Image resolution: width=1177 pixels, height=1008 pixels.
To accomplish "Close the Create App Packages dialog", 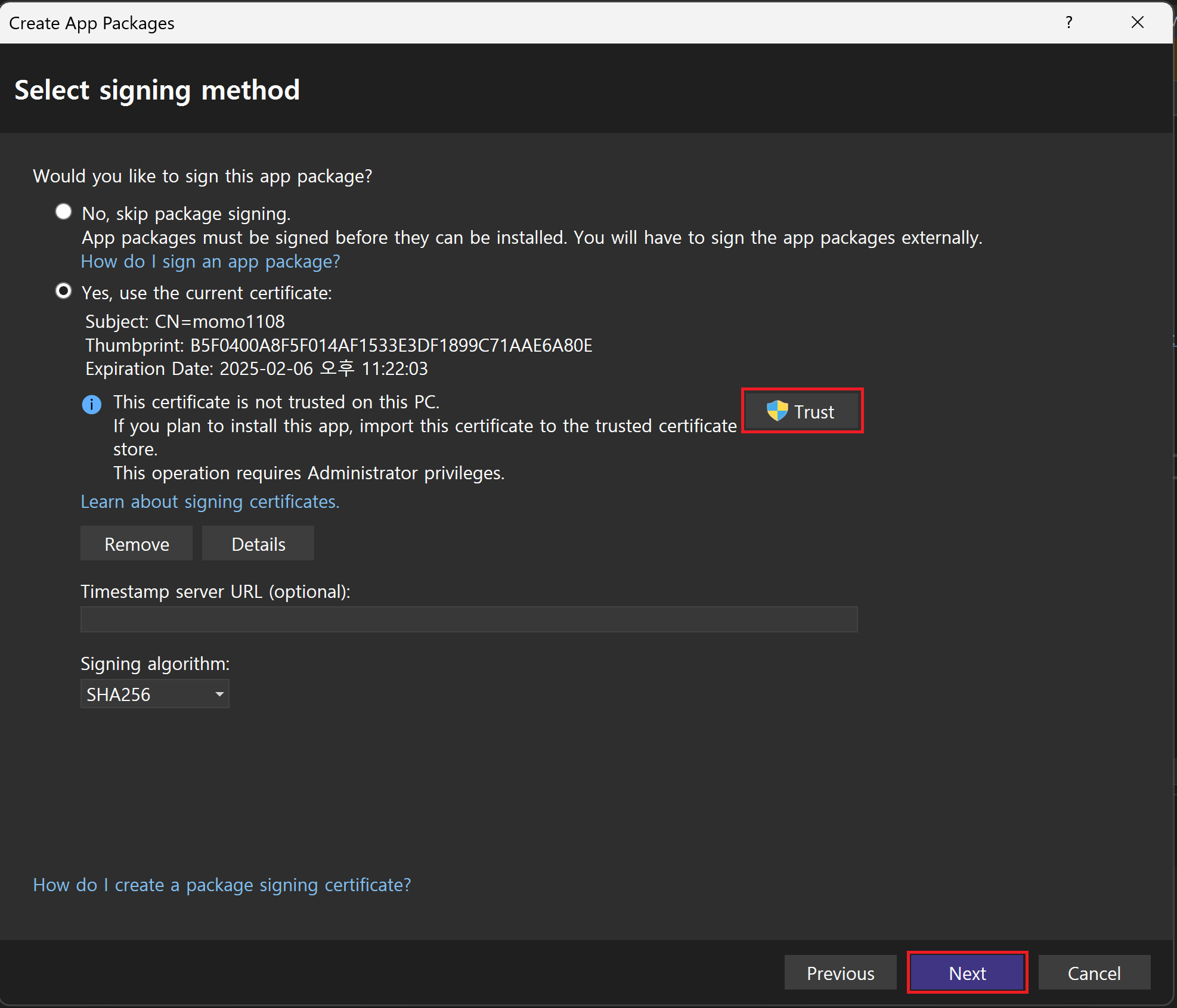I will coord(1137,23).
